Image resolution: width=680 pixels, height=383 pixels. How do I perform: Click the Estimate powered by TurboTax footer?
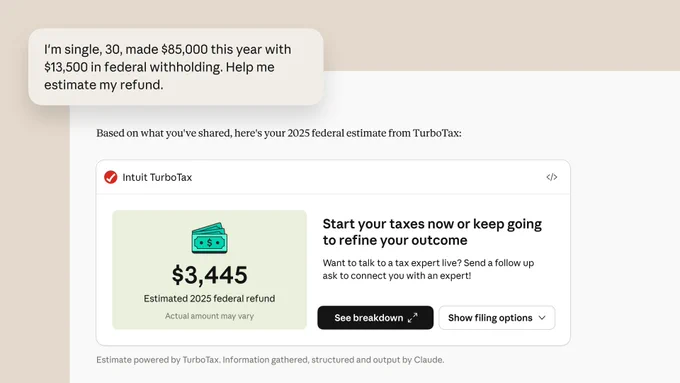point(270,360)
